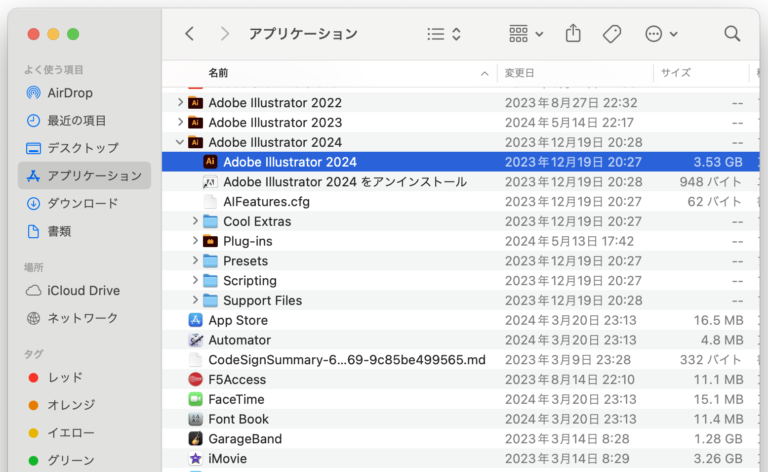Click the 2024年5月13日 17:42 date cell
The height and width of the screenshot is (472, 768).
(569, 241)
